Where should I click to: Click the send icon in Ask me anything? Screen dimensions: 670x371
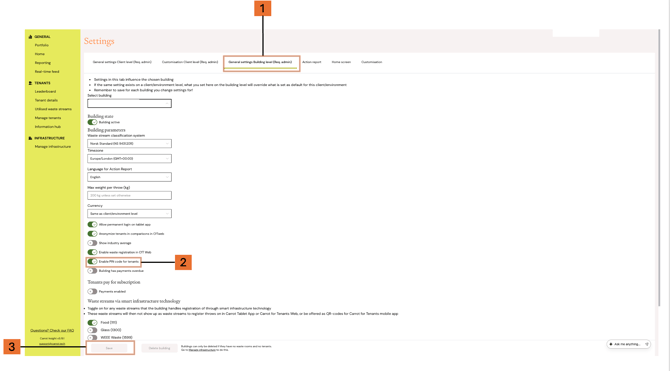[x=647, y=344]
